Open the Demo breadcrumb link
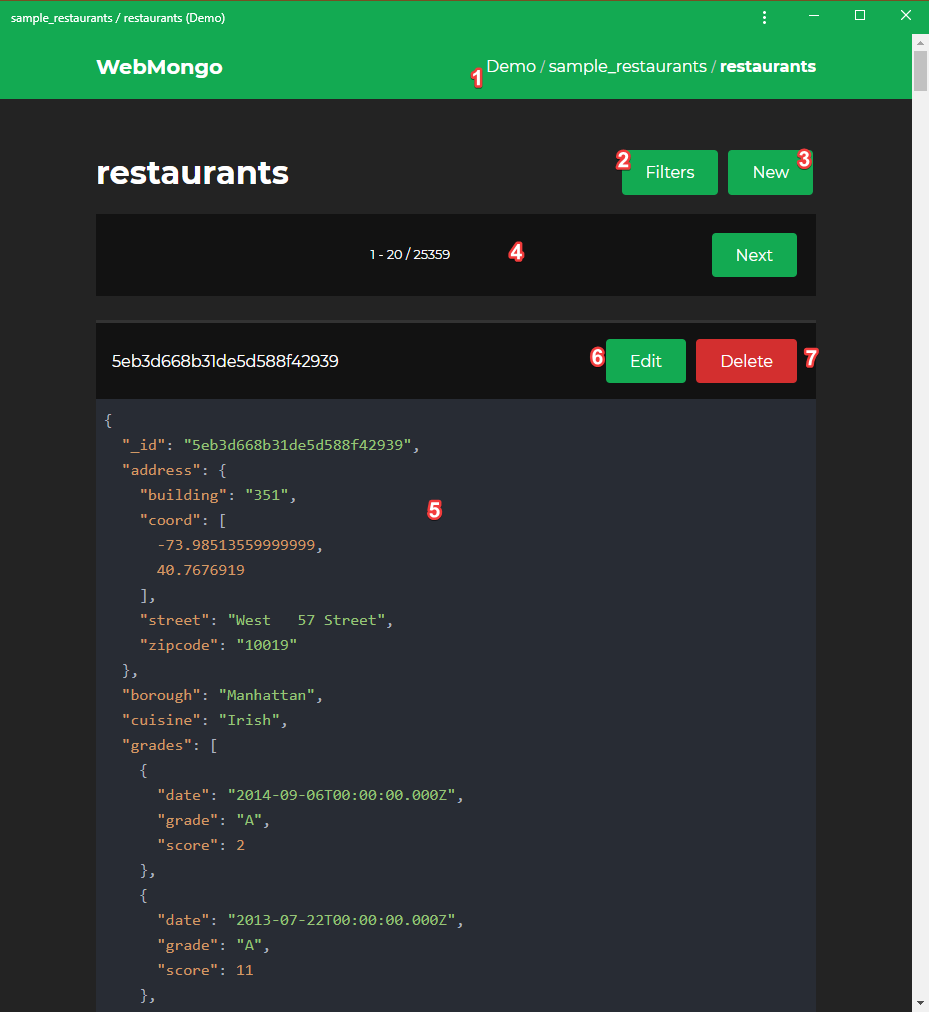The width and height of the screenshot is (929, 1012). [x=511, y=67]
